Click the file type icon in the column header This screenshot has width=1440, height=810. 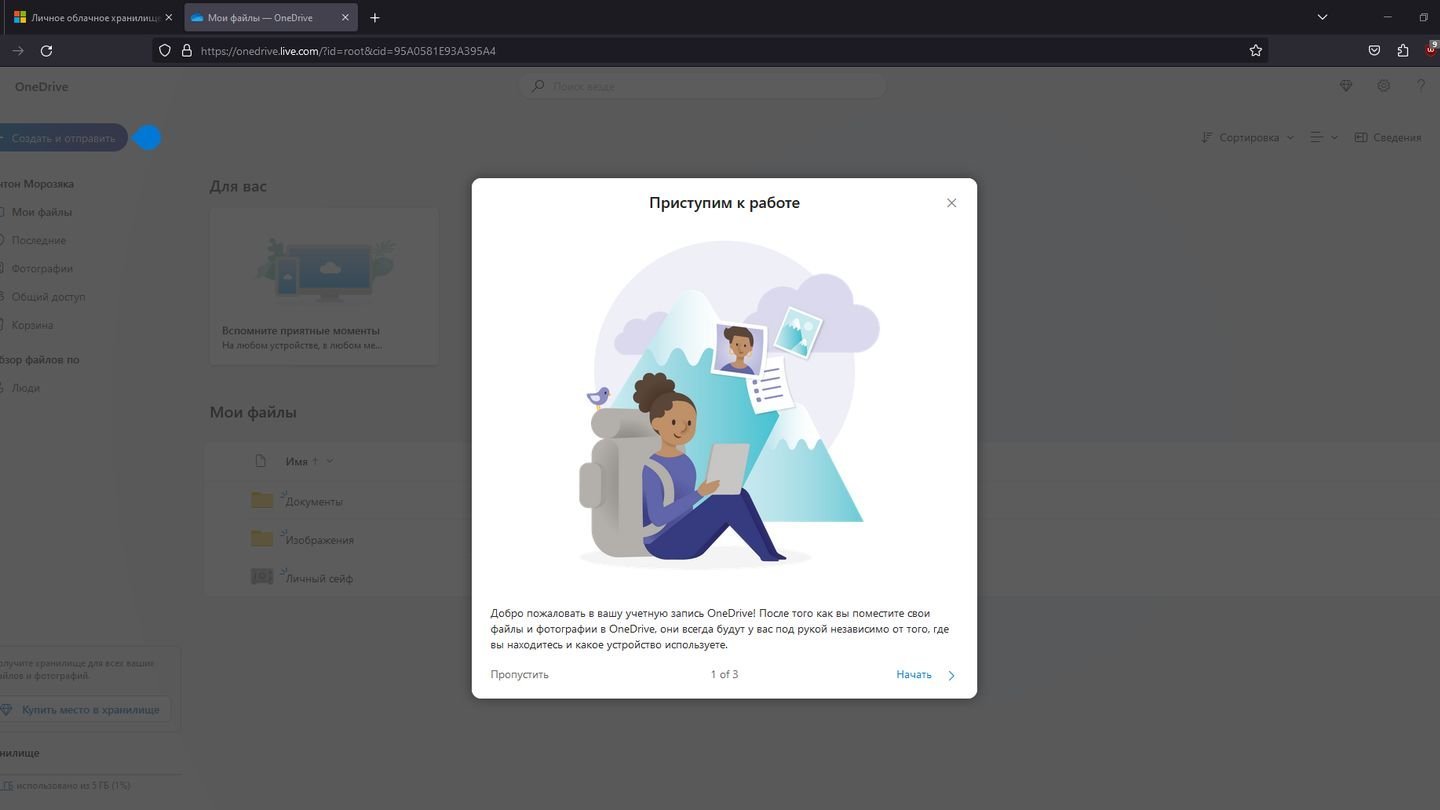click(x=261, y=461)
